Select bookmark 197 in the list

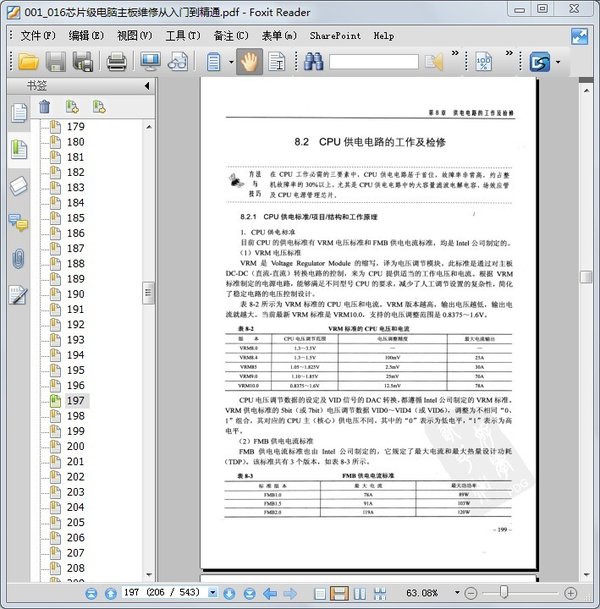76,400
